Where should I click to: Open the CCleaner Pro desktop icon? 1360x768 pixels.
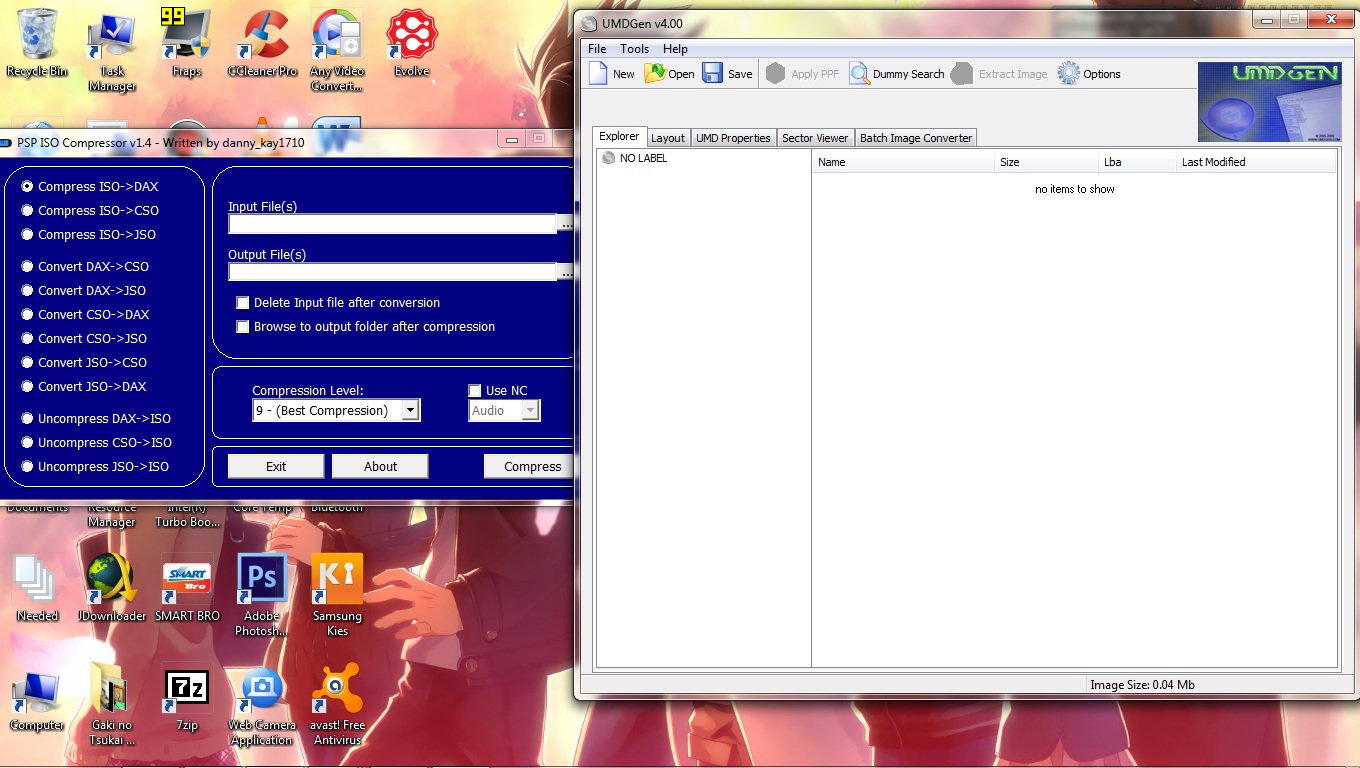[x=262, y=38]
